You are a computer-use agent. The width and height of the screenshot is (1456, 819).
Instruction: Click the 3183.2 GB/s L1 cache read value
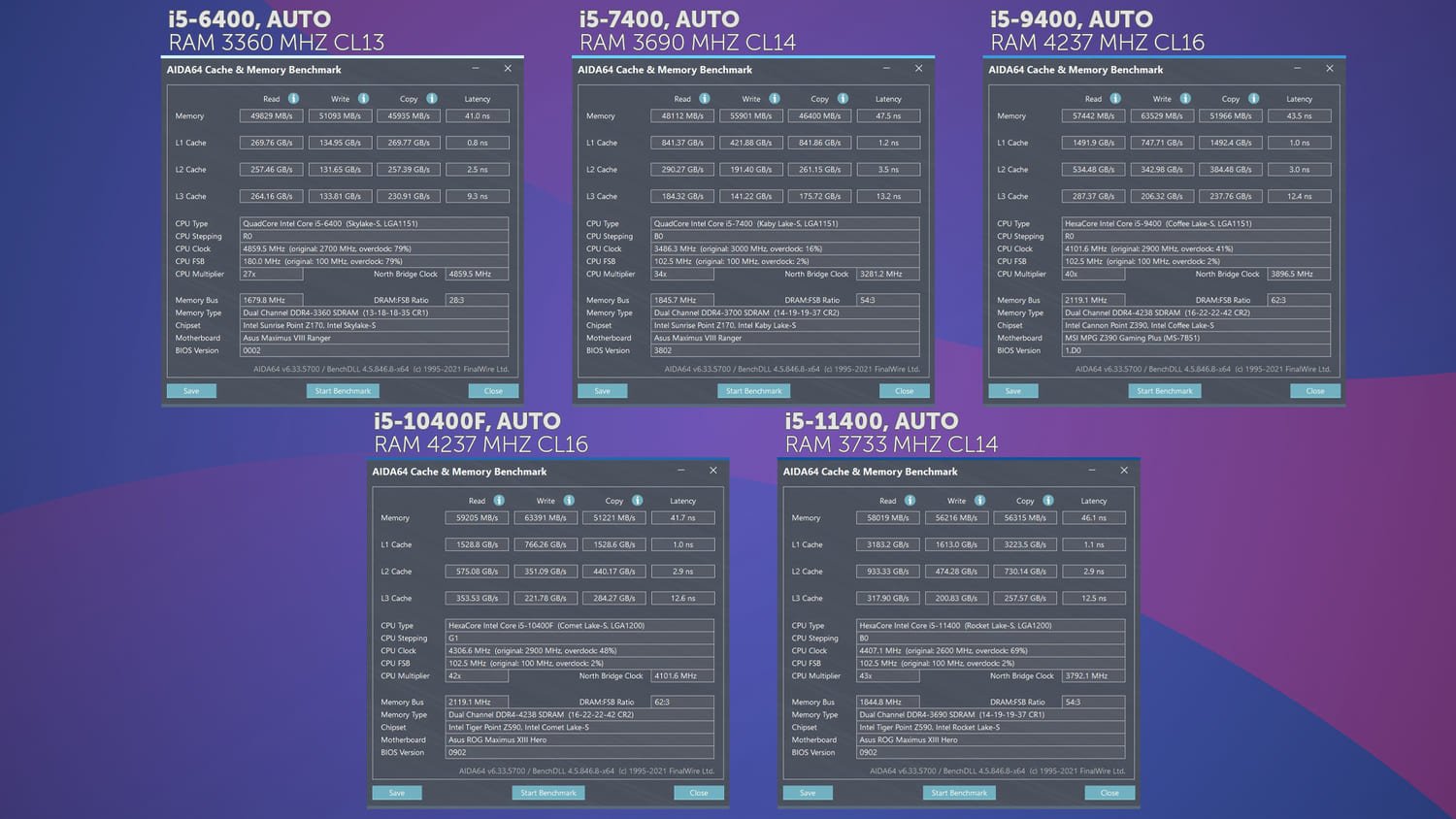pyautogui.click(x=888, y=544)
